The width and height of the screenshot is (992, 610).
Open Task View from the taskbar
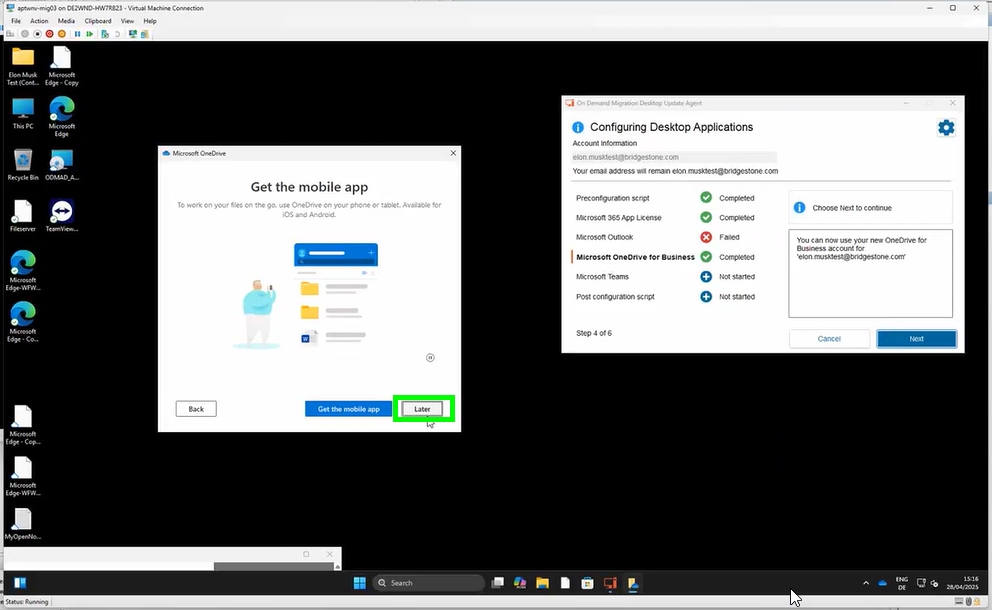[498, 583]
